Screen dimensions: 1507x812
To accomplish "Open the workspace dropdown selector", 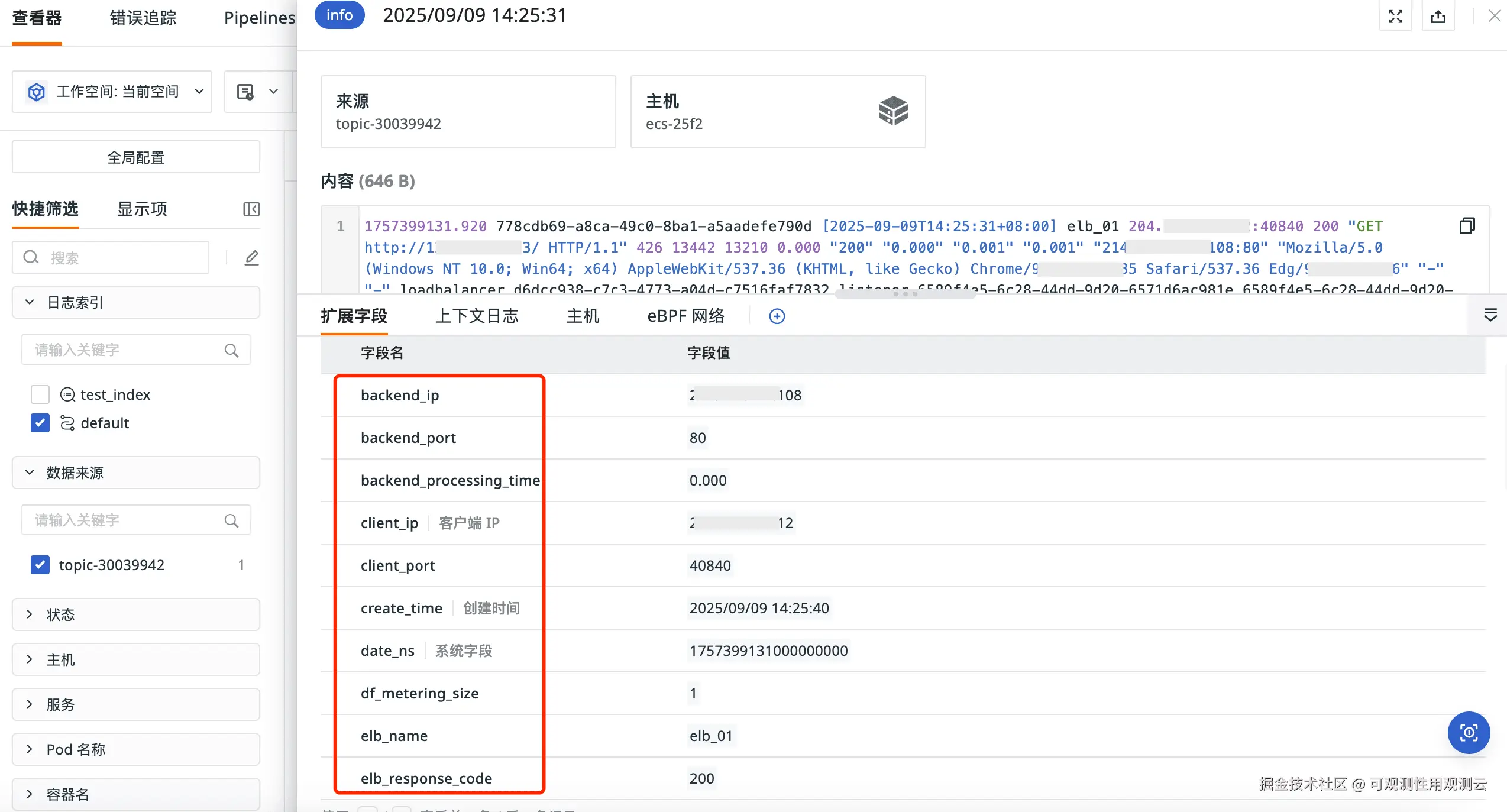I will pos(112,92).
